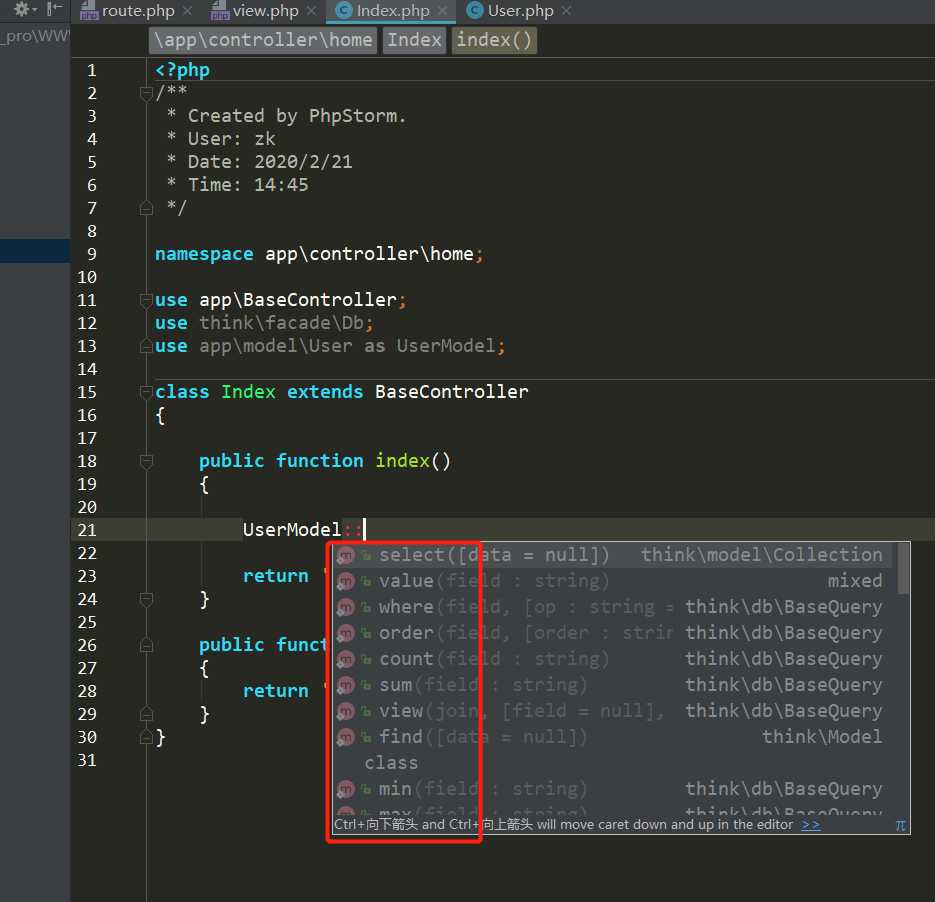Collapse the use imports fold at line 11
This screenshot has width=935, height=902.
(146, 300)
